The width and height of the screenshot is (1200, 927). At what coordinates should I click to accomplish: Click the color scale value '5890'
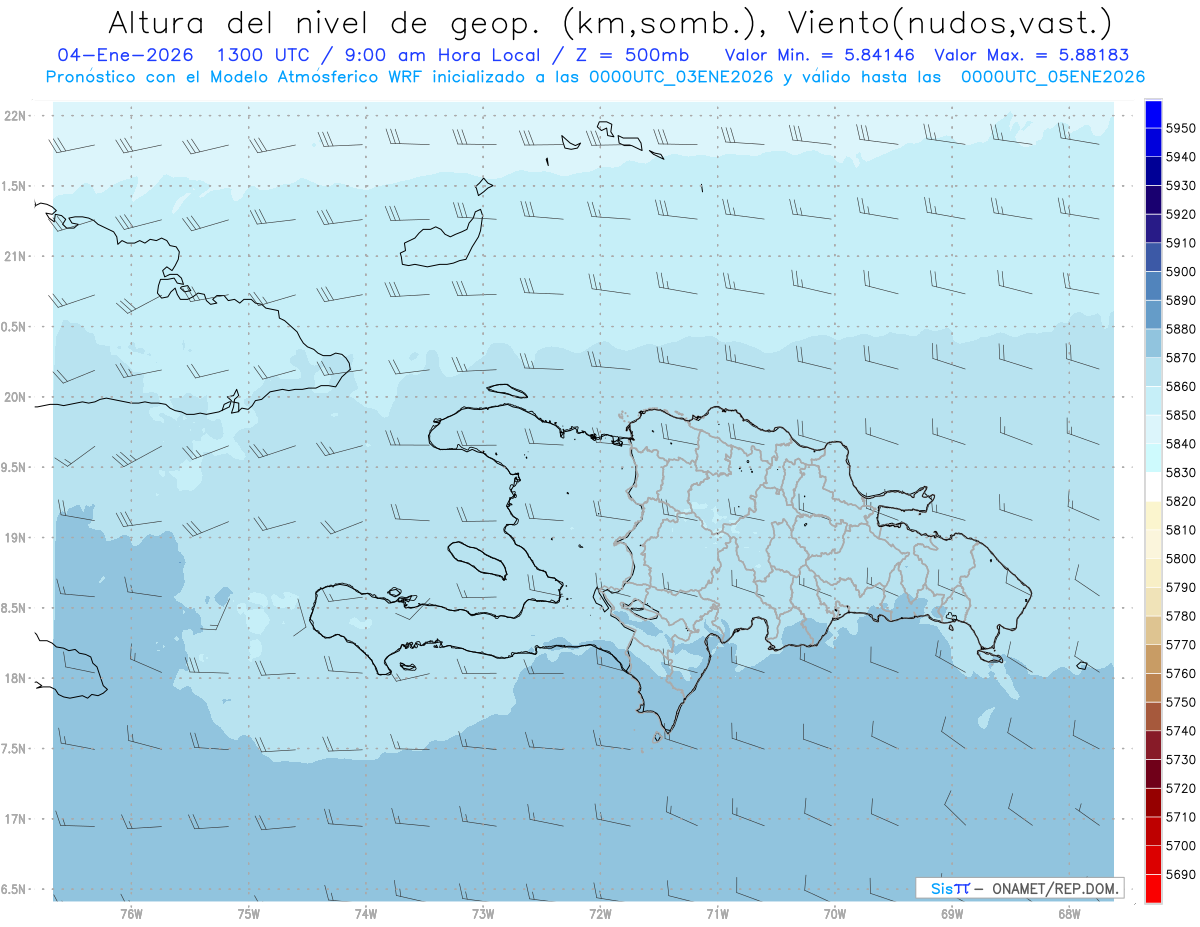1181,300
